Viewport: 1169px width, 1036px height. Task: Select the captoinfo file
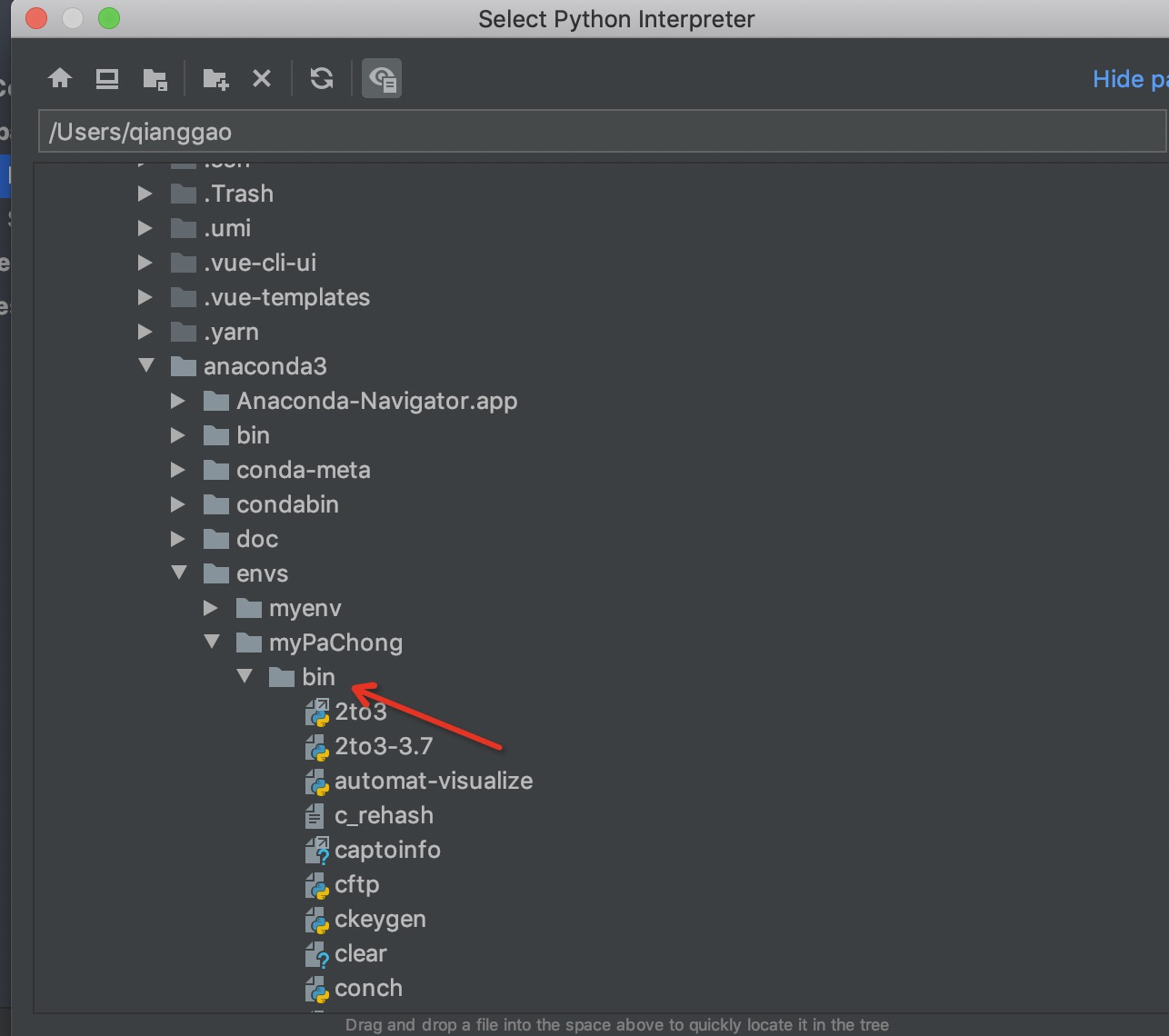388,850
